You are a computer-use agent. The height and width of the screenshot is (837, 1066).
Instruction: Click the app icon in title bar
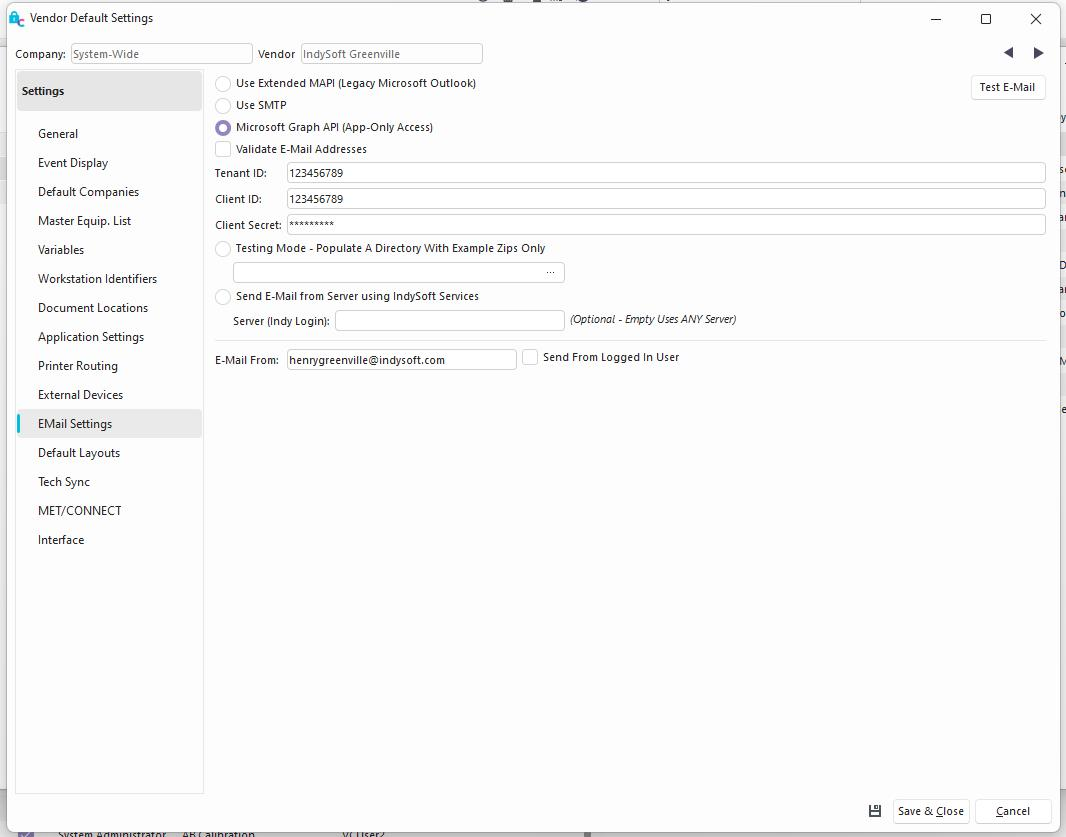16,18
